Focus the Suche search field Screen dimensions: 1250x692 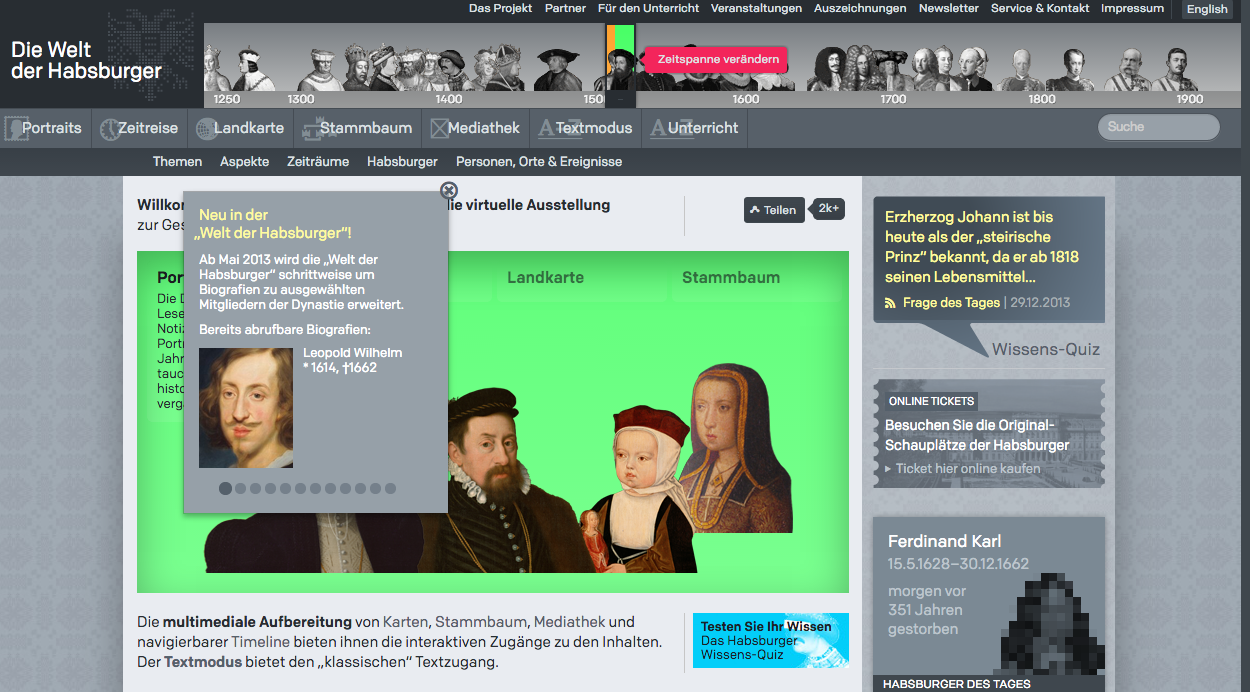1159,127
